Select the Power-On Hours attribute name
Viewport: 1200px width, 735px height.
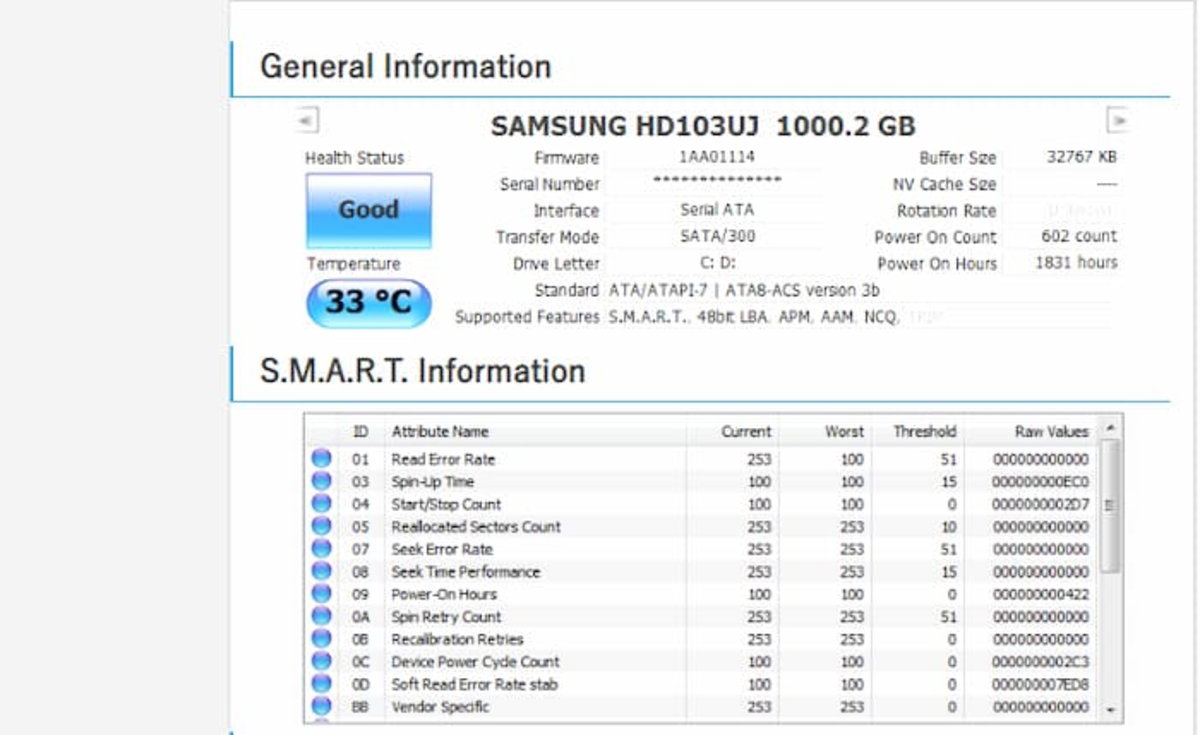(x=444, y=594)
